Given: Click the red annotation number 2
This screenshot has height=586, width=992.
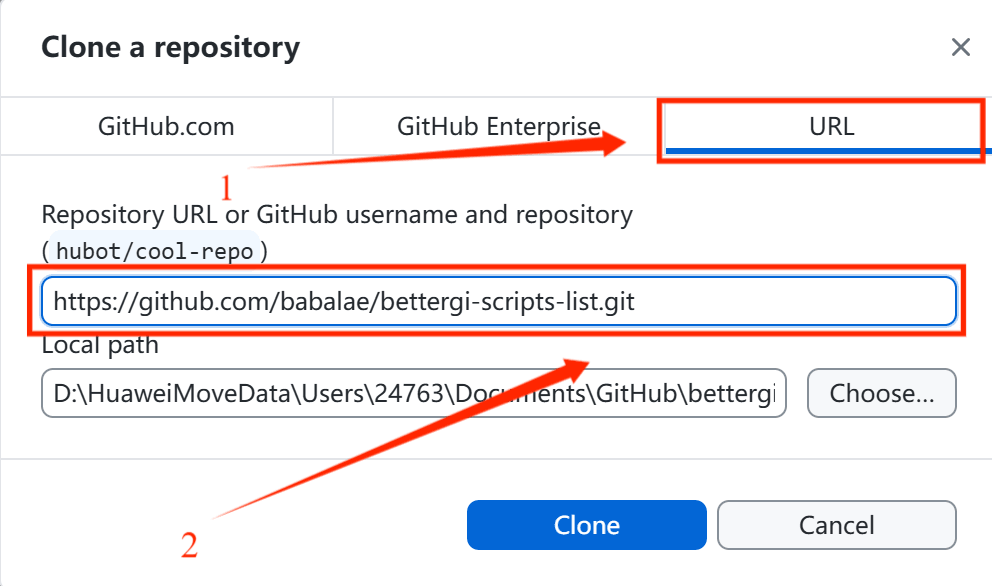Looking at the screenshot, I should (x=189, y=545).
